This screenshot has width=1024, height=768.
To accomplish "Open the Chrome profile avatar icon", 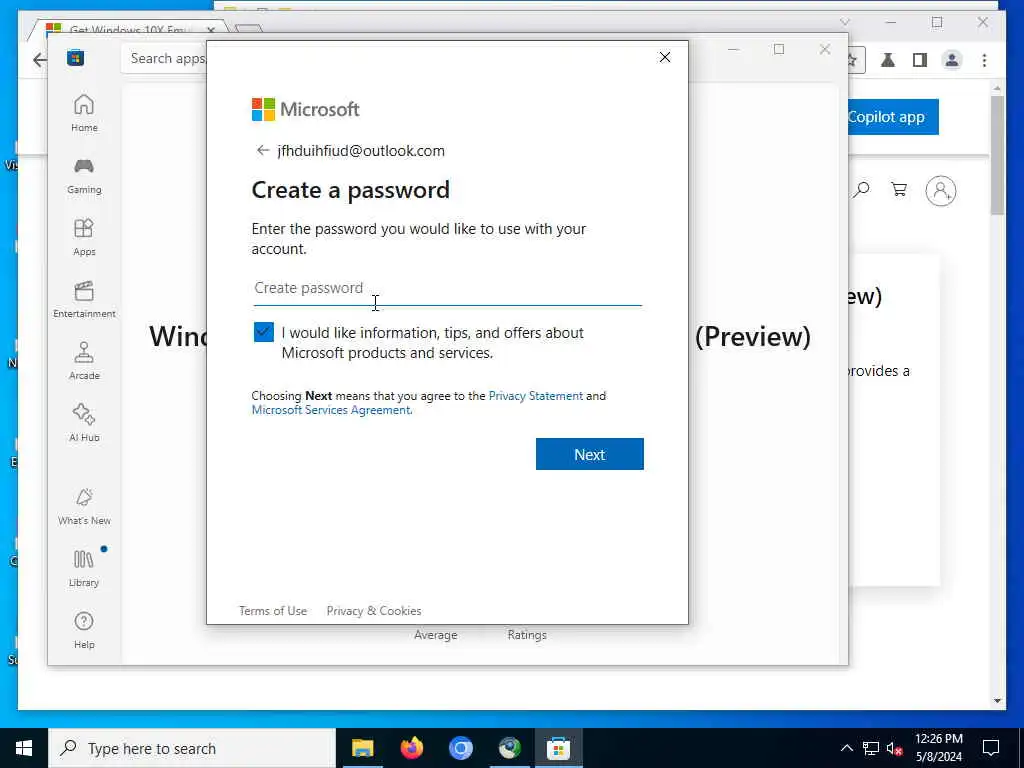I will pos(952,60).
